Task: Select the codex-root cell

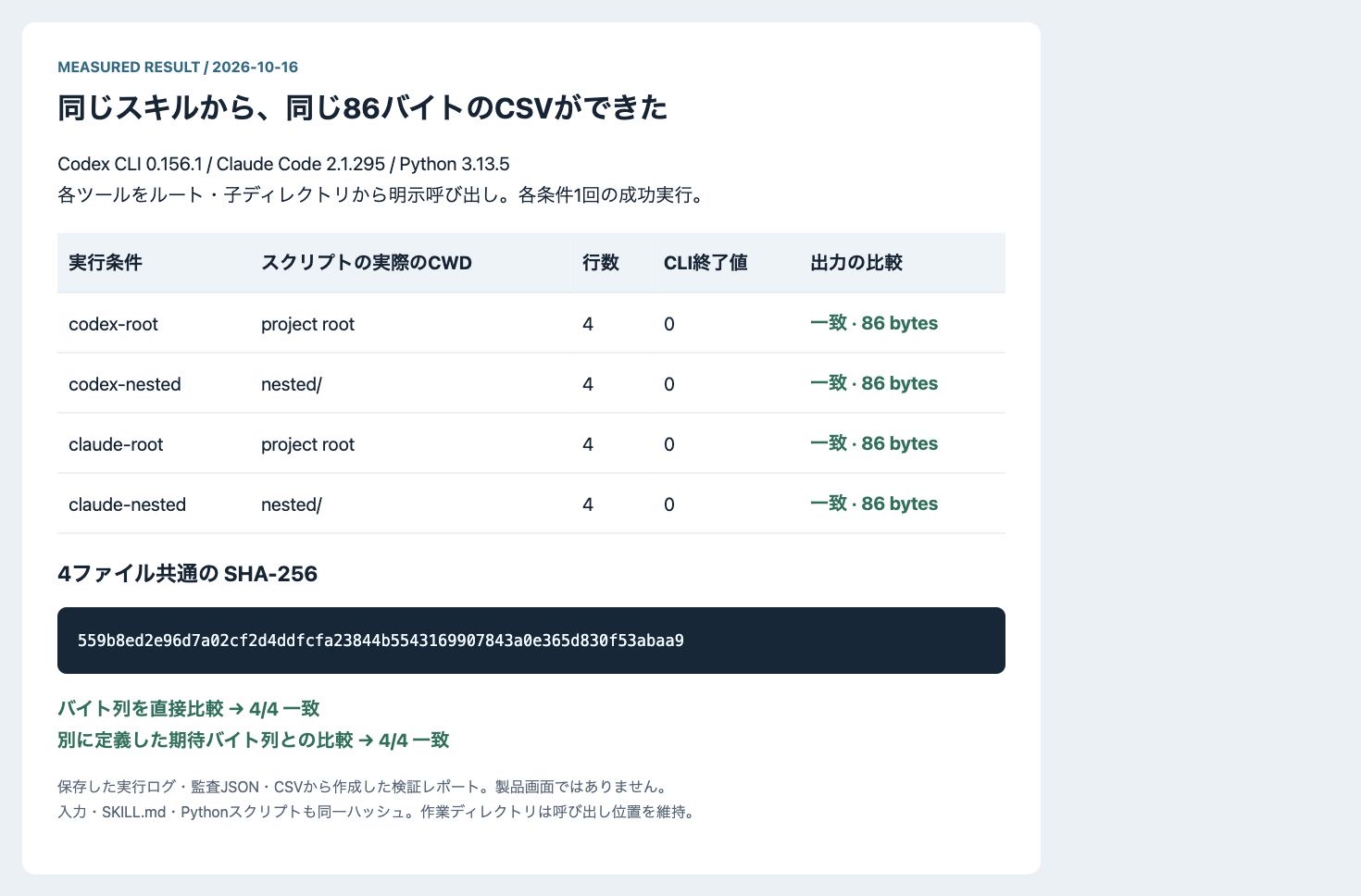Action: pyautogui.click(x=113, y=324)
